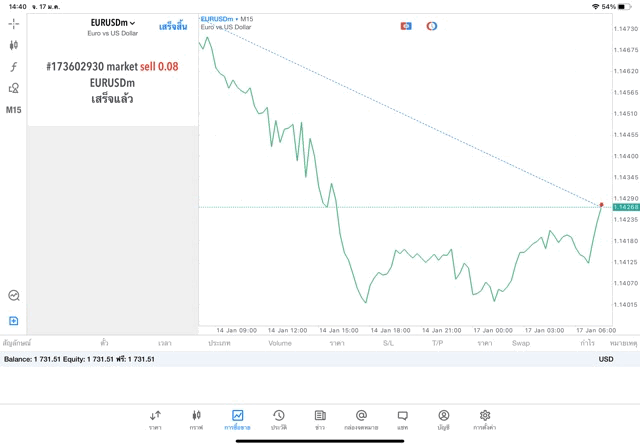Open the indicators function icon
This screenshot has width=640, height=447.
pos(14,67)
